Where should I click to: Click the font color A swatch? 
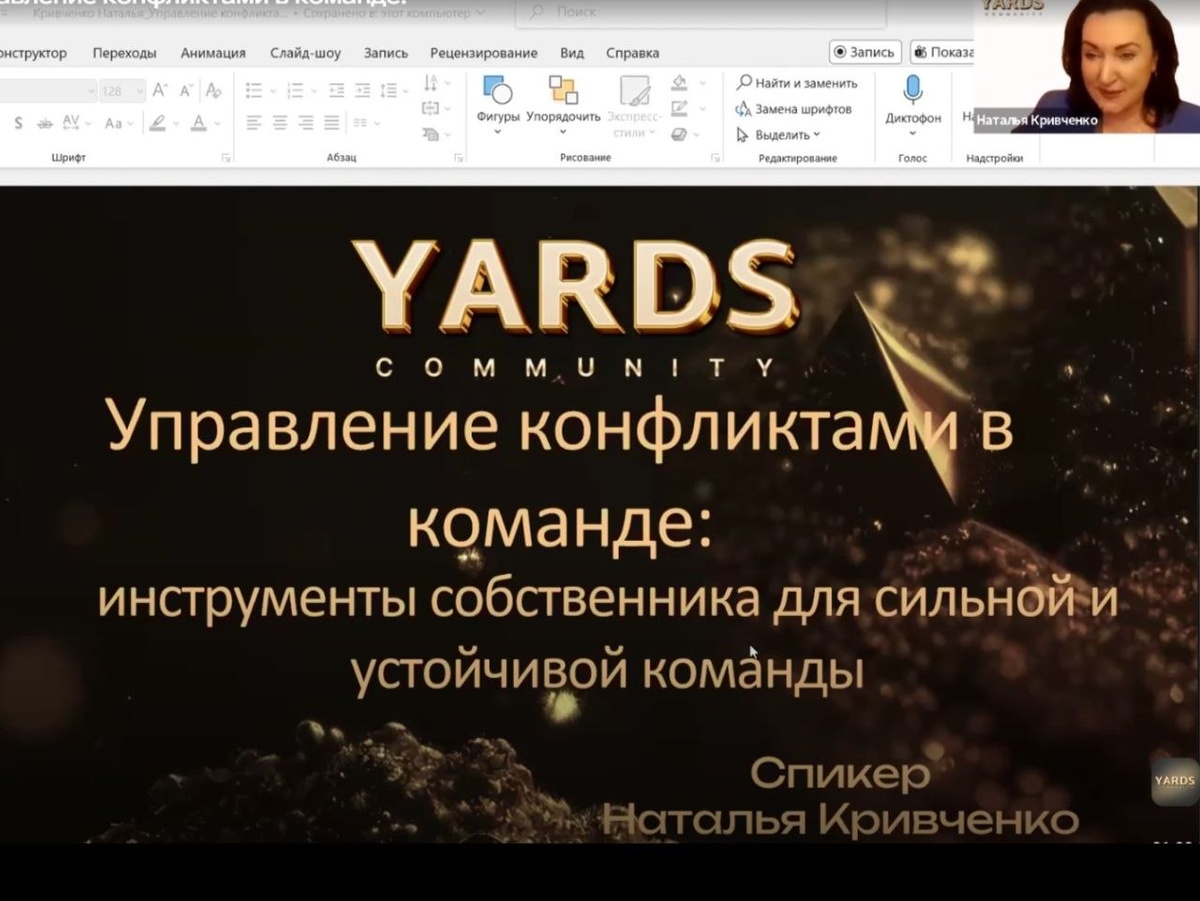click(x=199, y=123)
